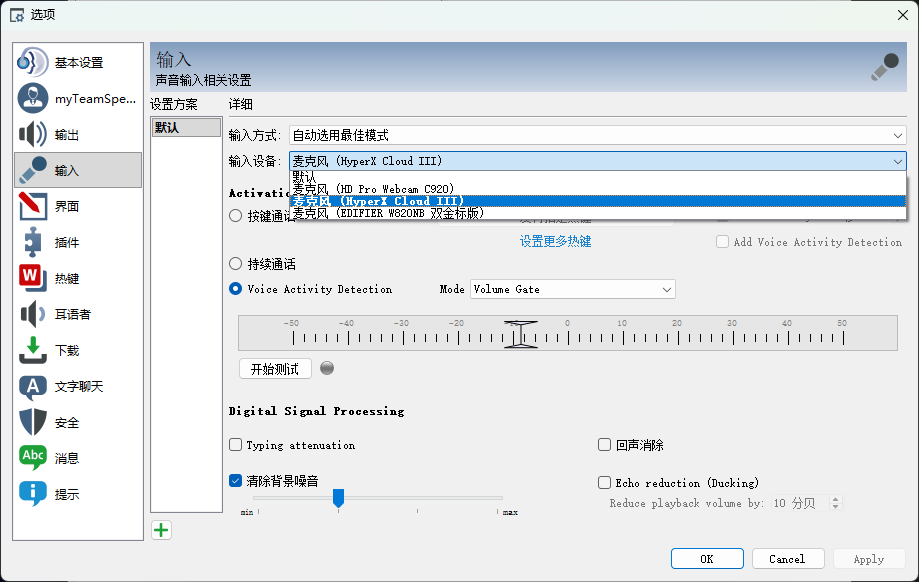Viewport: 919px width, 582px height.
Task: Click the Cancel button
Action: click(788, 559)
